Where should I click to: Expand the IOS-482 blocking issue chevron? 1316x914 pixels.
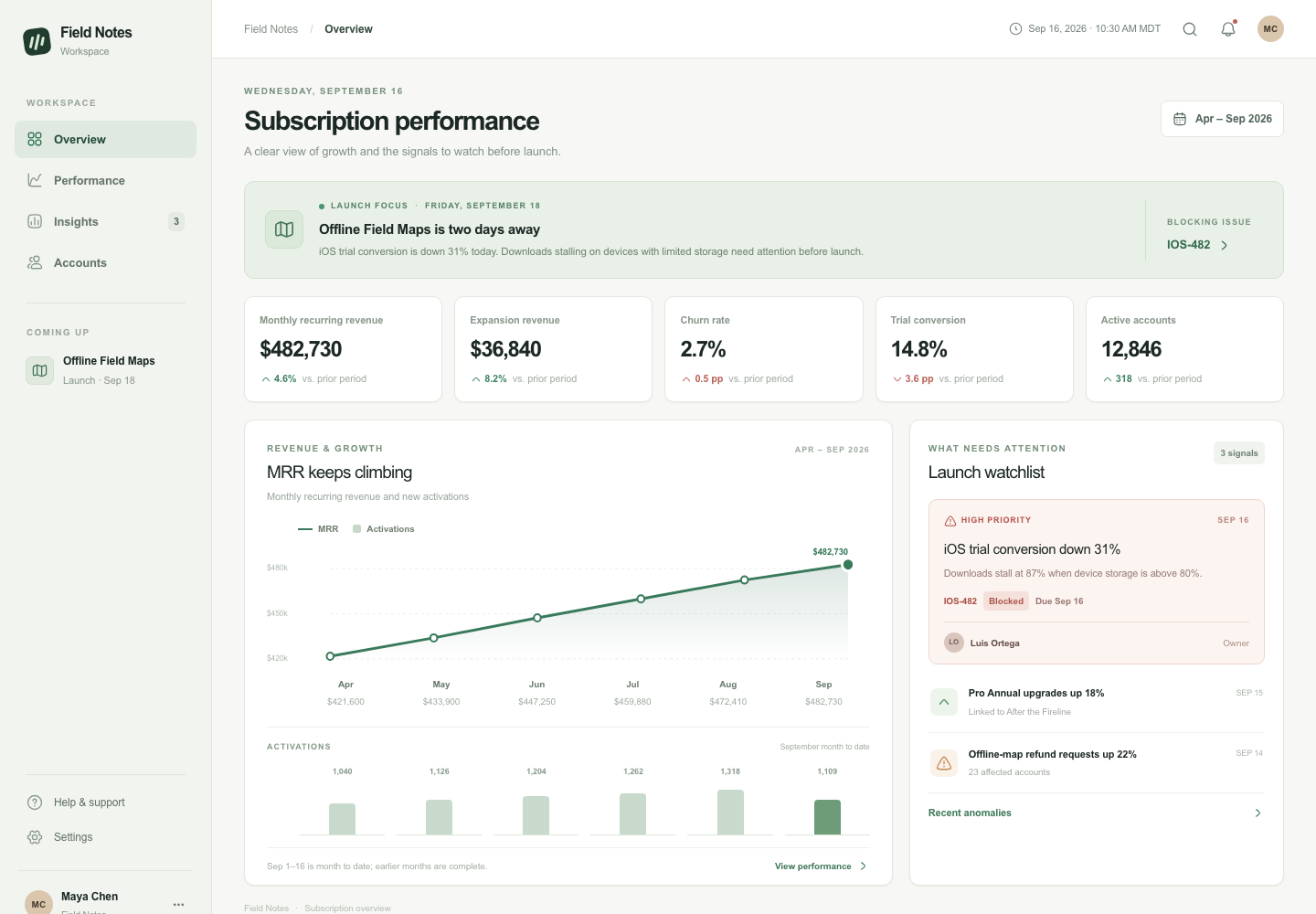tap(1225, 245)
